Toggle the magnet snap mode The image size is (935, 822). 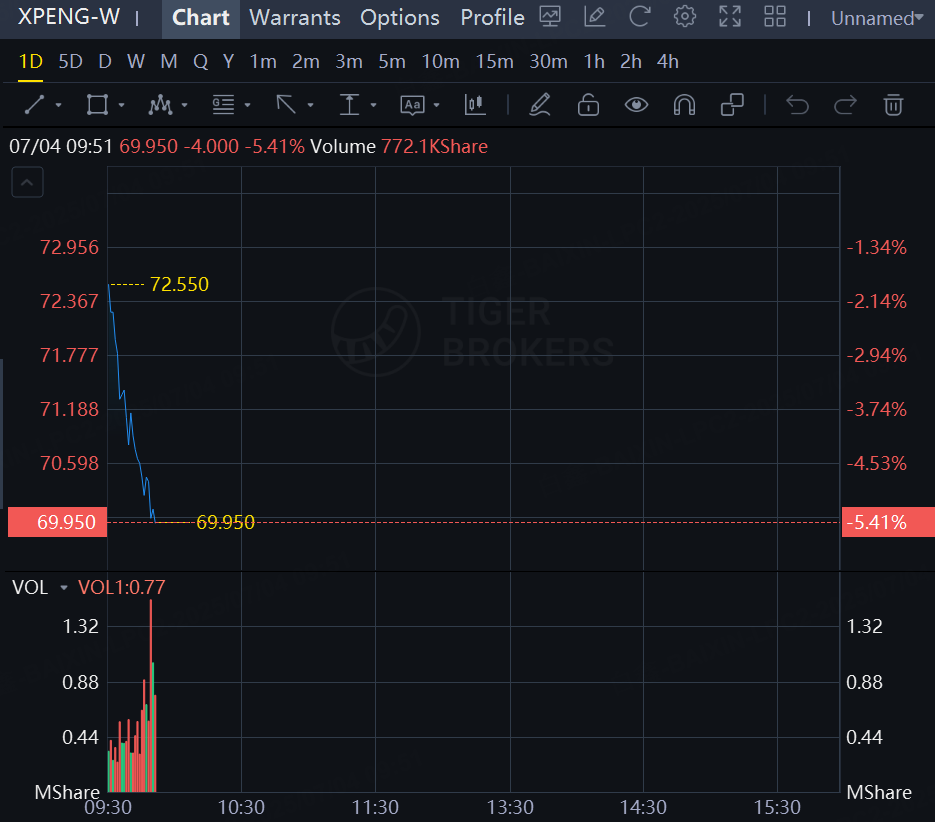(x=684, y=105)
